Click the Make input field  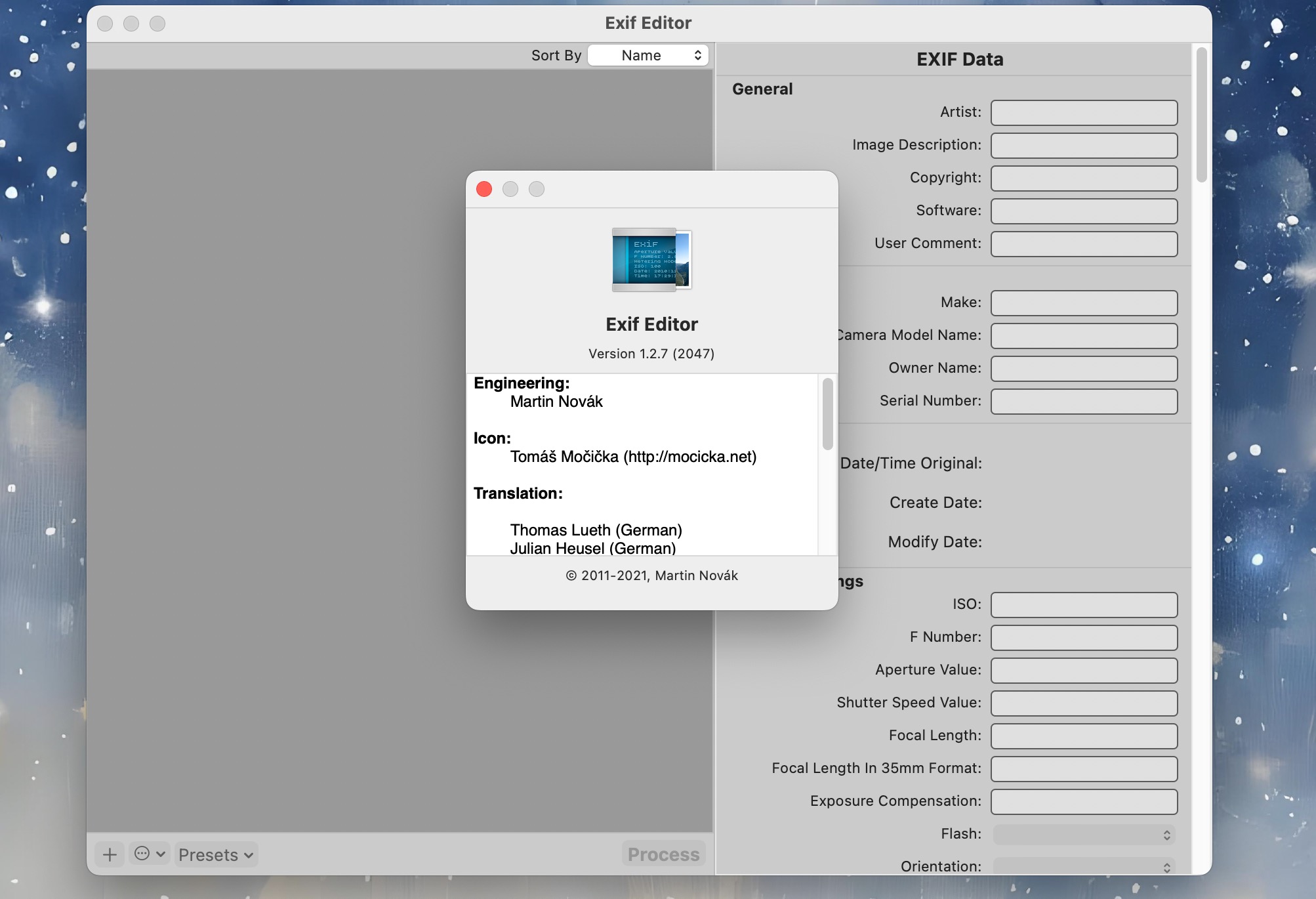(x=1084, y=303)
